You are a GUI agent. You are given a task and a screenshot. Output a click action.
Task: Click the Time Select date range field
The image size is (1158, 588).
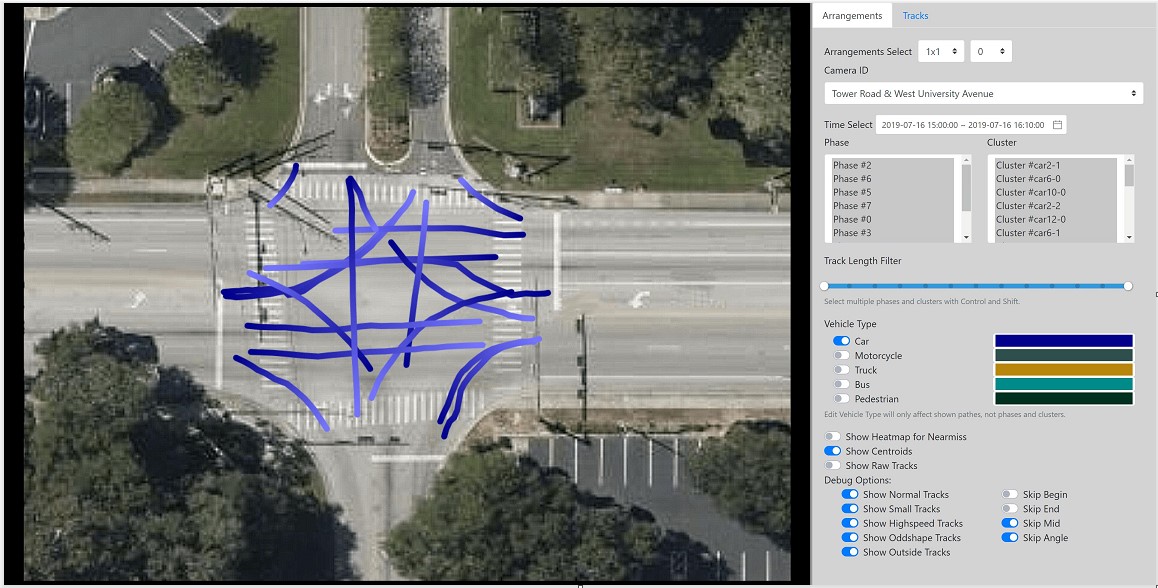coord(962,125)
